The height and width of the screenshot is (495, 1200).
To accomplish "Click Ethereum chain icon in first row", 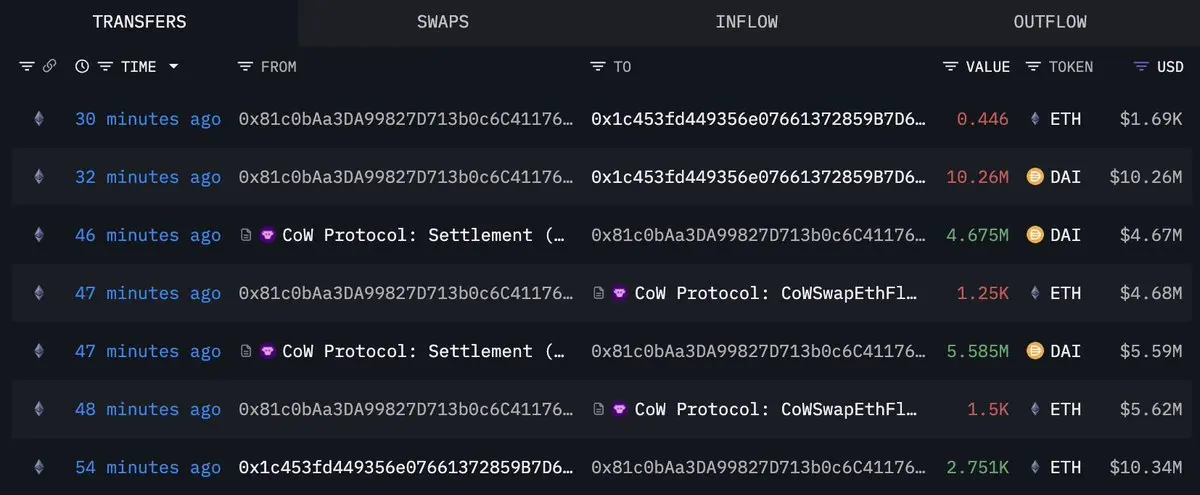I will (x=40, y=119).
